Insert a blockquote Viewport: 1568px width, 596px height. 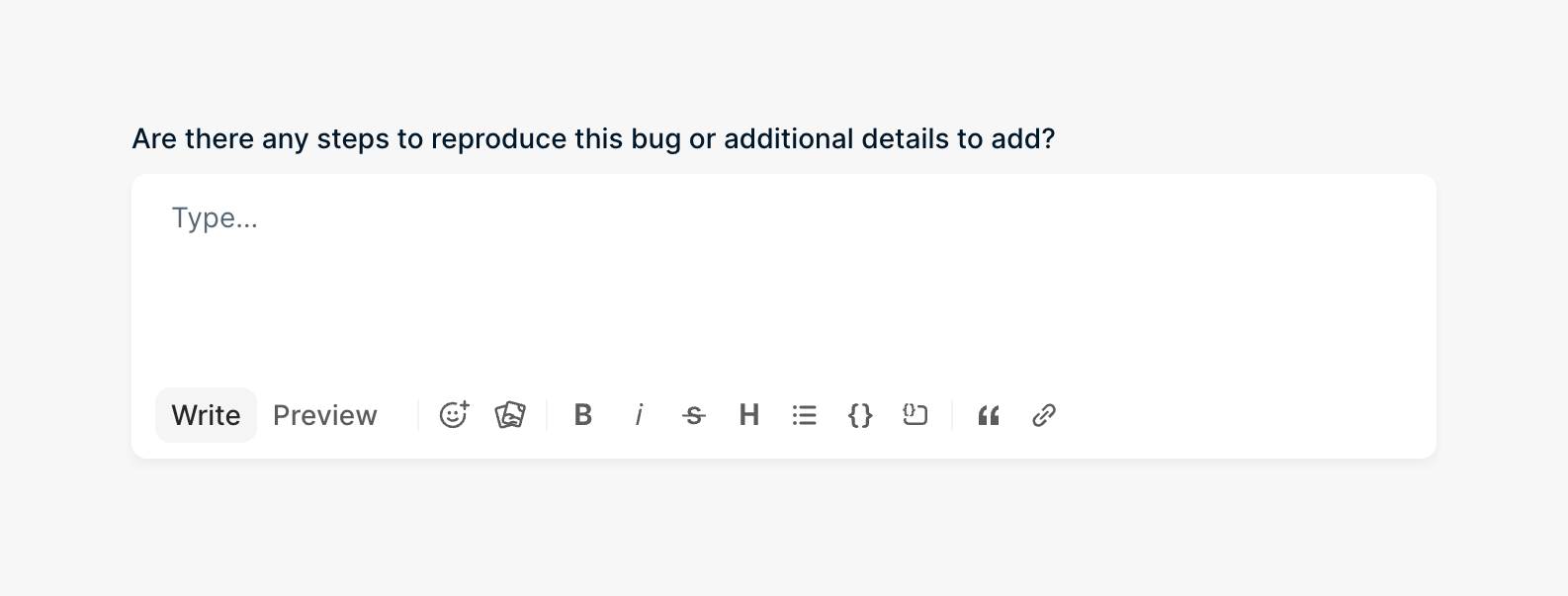[x=989, y=415]
